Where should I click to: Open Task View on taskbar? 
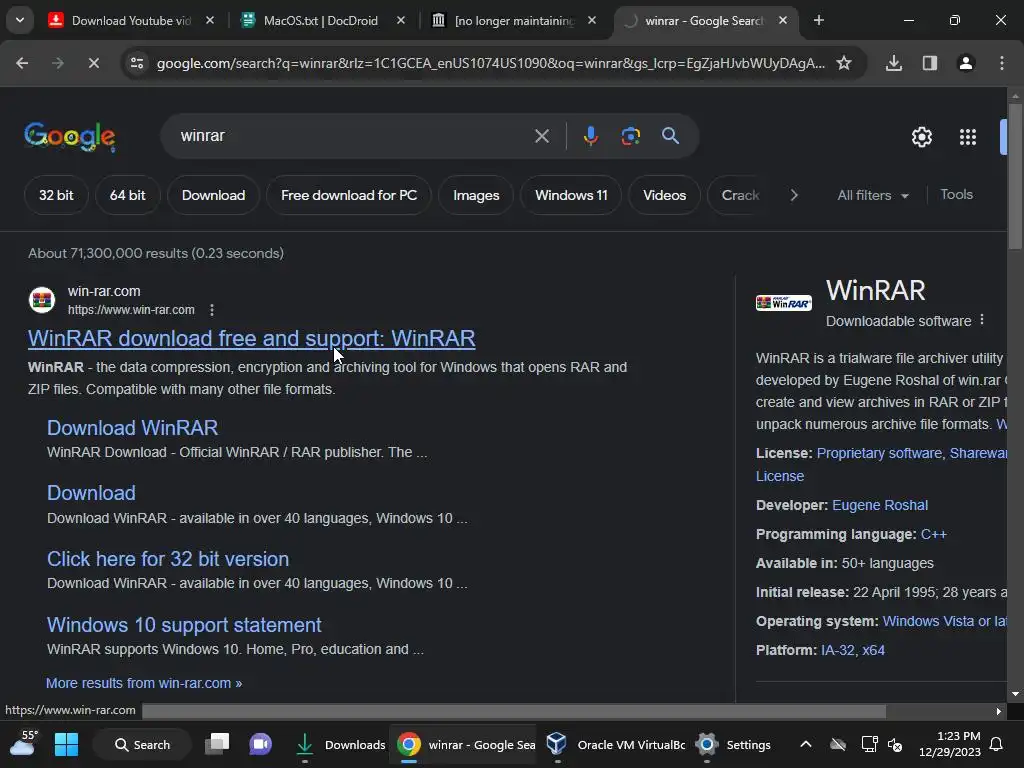(217, 744)
